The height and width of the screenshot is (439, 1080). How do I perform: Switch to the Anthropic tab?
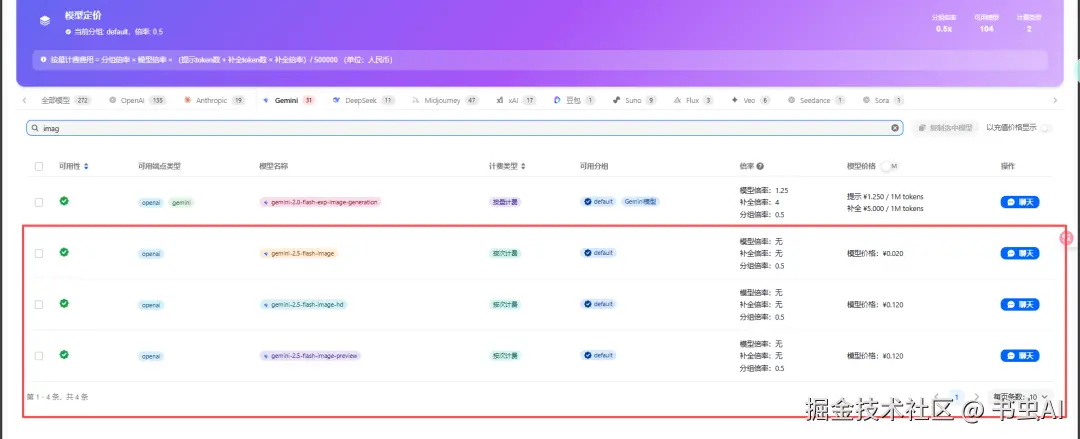pos(214,100)
